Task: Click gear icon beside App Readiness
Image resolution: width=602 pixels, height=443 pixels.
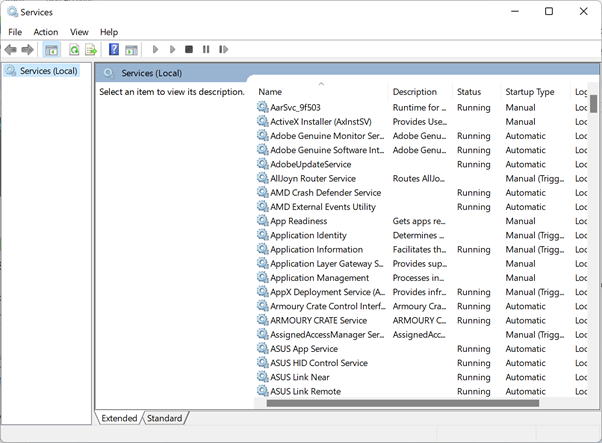Action: coord(263,221)
